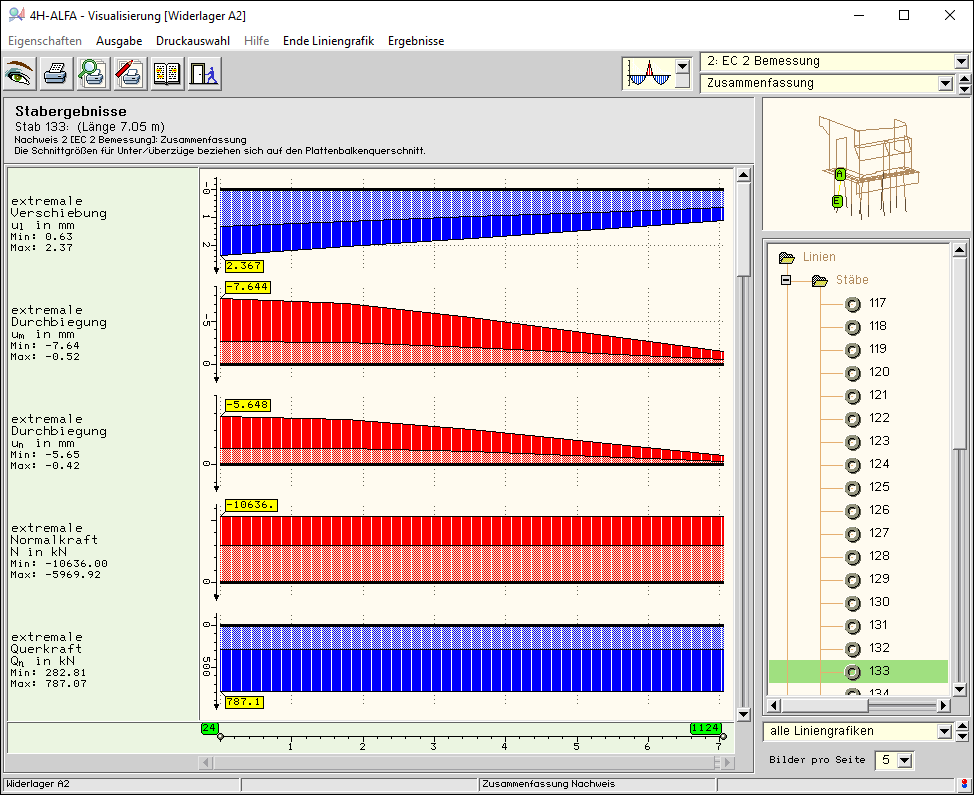
Task: Click the exit door icon
Action: coord(204,74)
